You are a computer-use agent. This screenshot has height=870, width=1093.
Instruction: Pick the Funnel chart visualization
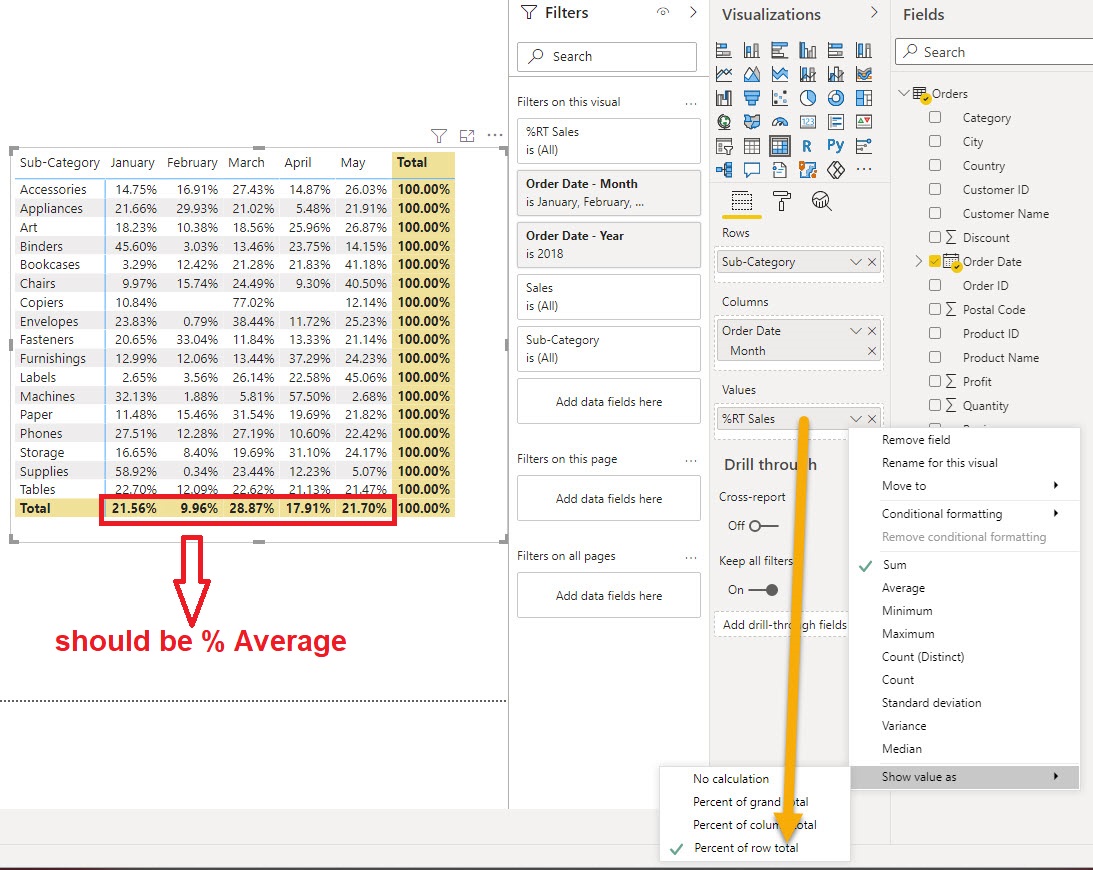(751, 98)
